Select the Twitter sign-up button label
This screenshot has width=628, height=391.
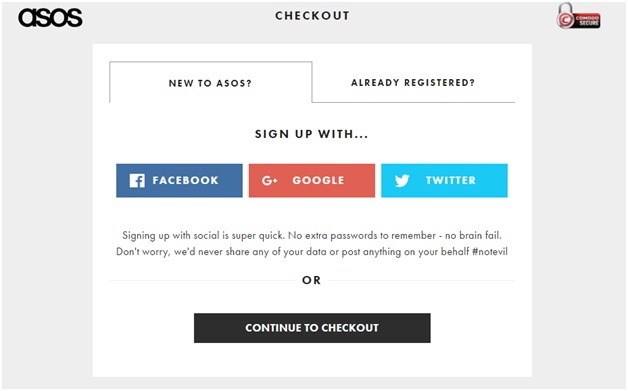click(x=451, y=180)
